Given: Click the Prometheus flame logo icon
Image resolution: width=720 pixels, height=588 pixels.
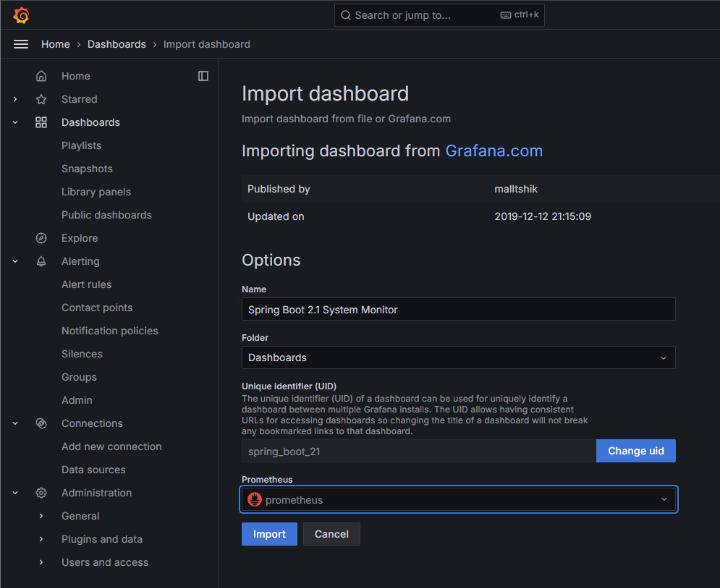Looking at the screenshot, I should [x=254, y=499].
